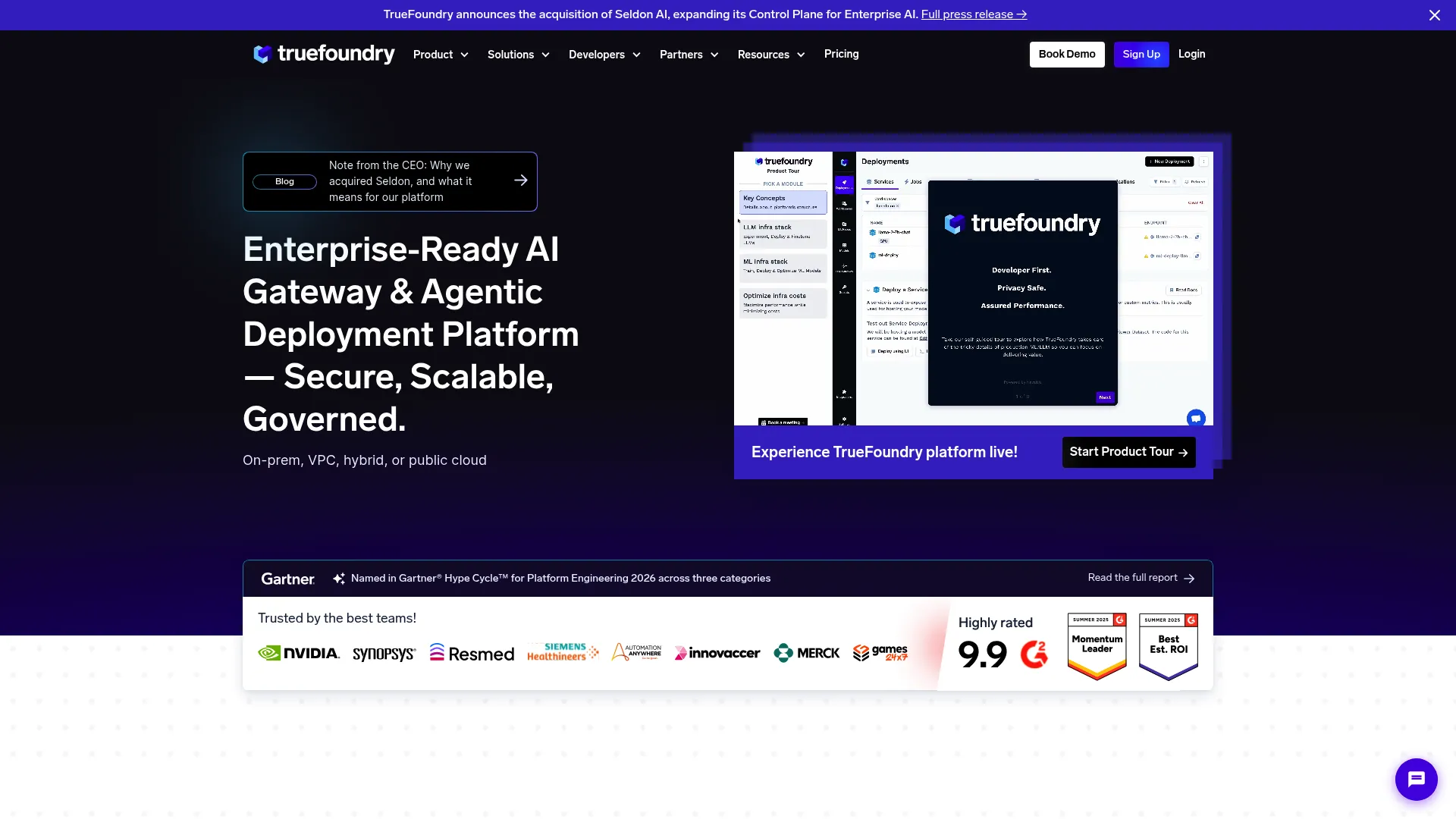
Task: Open the Full press release link
Action: 974,14
